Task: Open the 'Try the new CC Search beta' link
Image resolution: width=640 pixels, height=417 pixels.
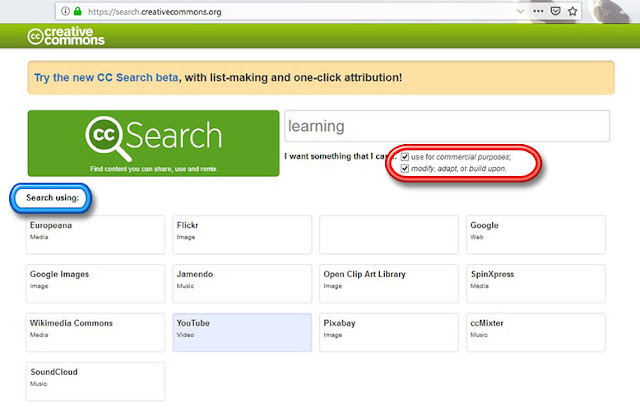Action: pos(106,78)
